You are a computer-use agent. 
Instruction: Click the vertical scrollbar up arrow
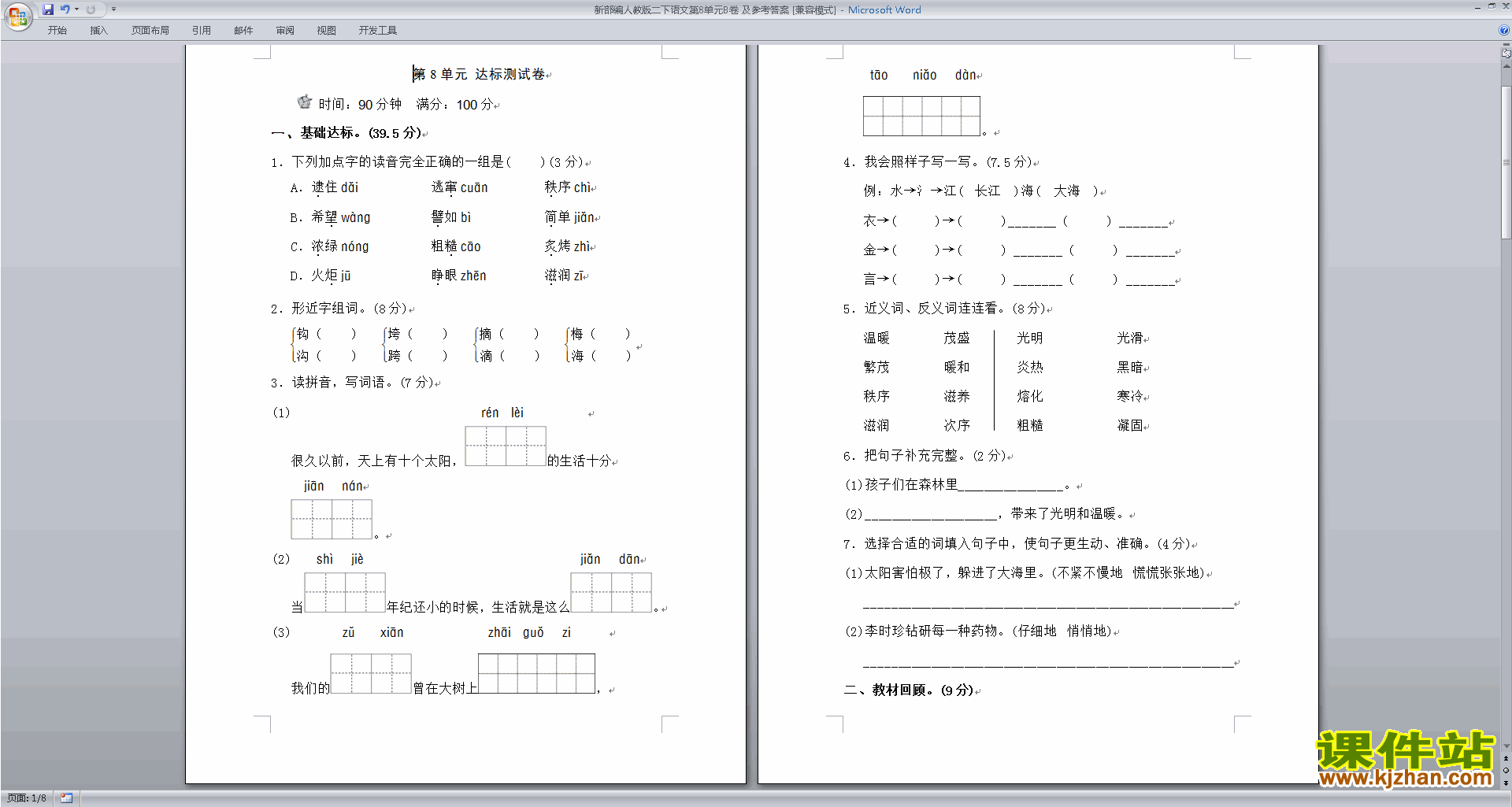(x=1506, y=66)
